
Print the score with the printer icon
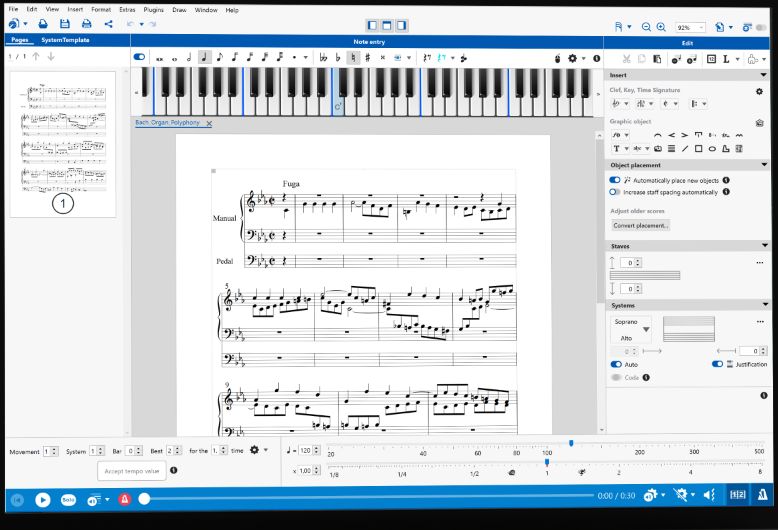pos(86,24)
